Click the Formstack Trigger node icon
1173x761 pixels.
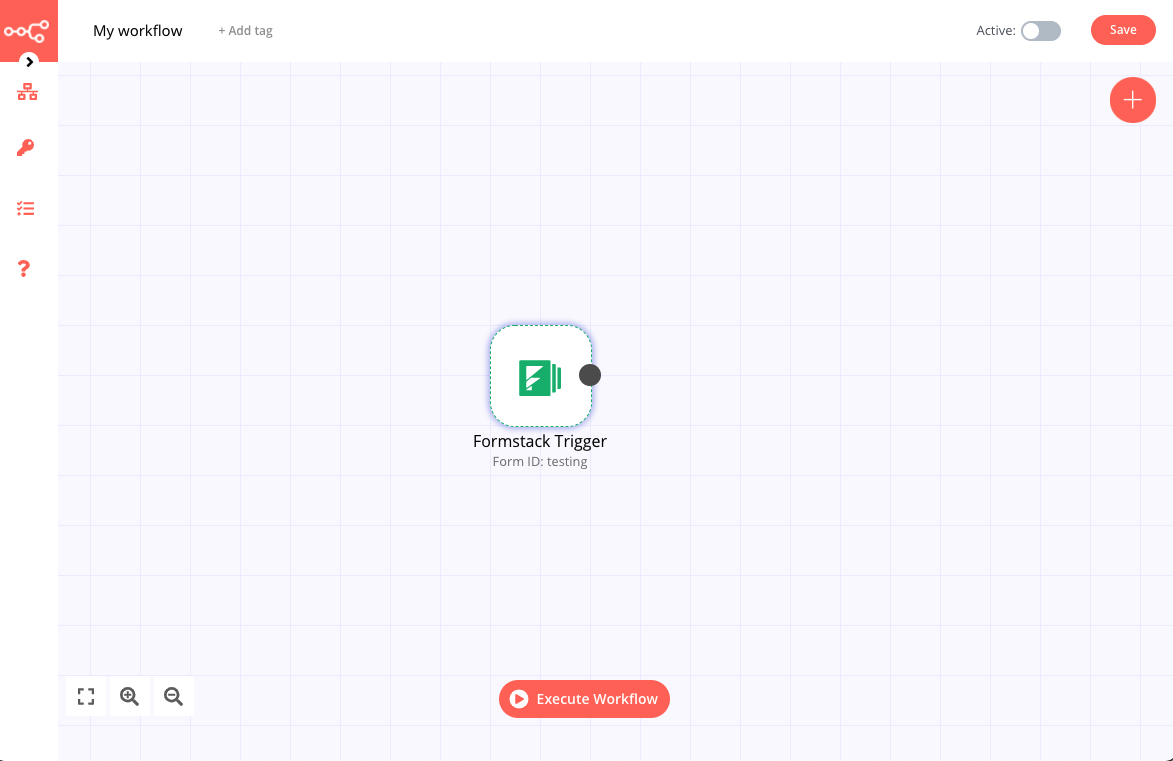tap(540, 375)
